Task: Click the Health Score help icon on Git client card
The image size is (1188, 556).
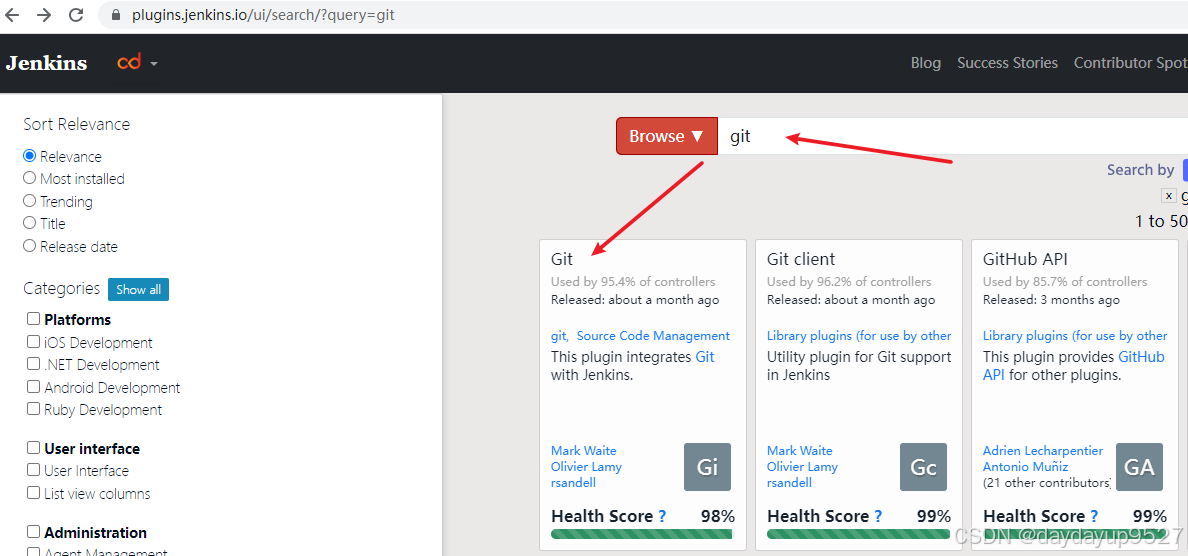Action: click(x=878, y=516)
